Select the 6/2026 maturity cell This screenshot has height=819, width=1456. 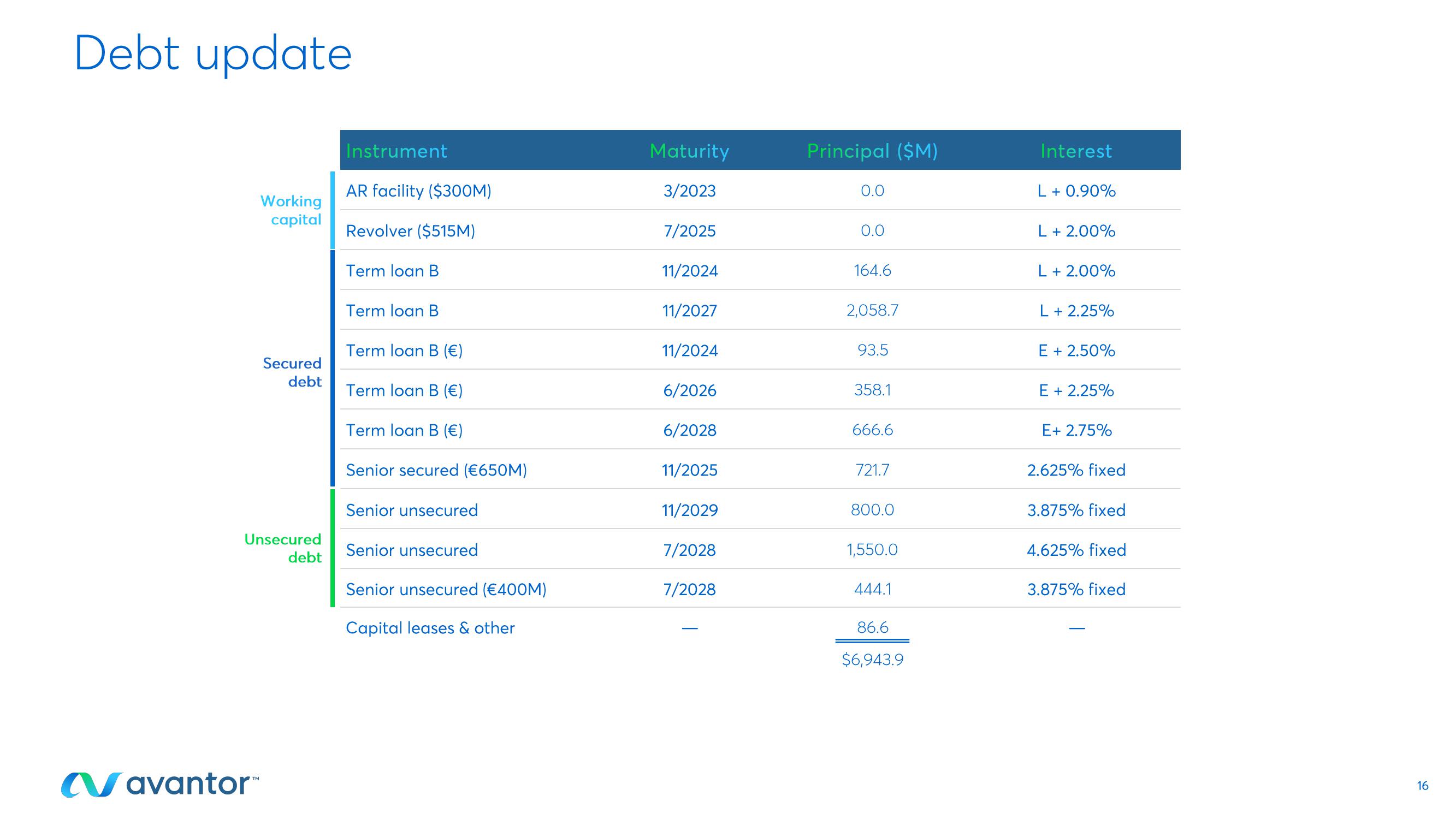(690, 390)
